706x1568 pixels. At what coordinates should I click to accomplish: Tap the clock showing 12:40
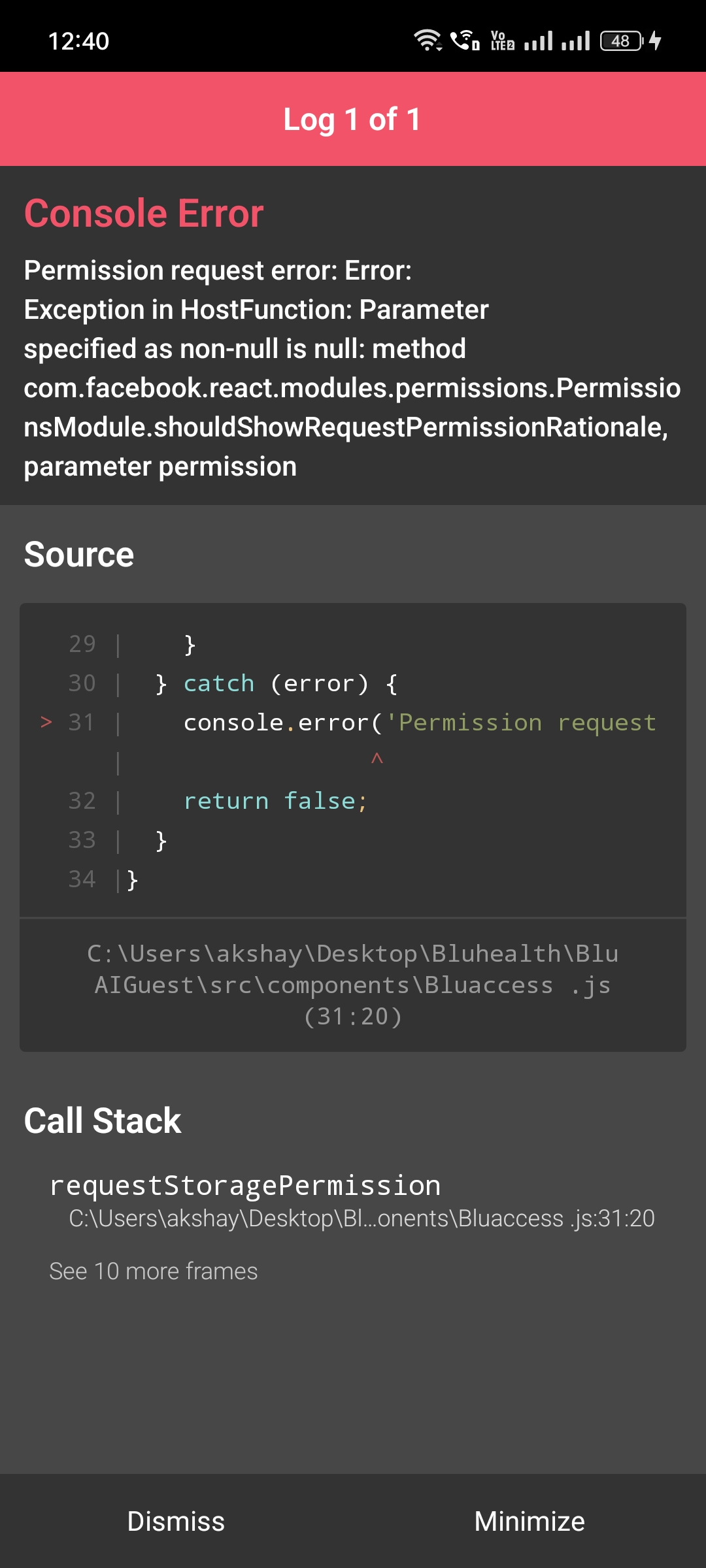coord(78,41)
